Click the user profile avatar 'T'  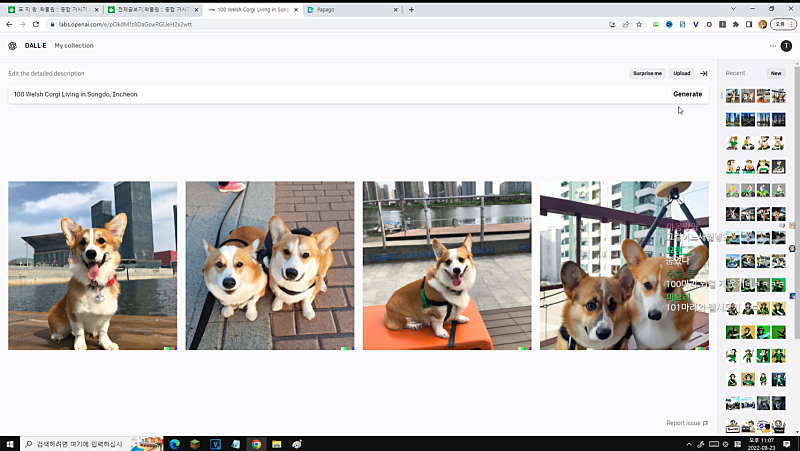[786, 46]
